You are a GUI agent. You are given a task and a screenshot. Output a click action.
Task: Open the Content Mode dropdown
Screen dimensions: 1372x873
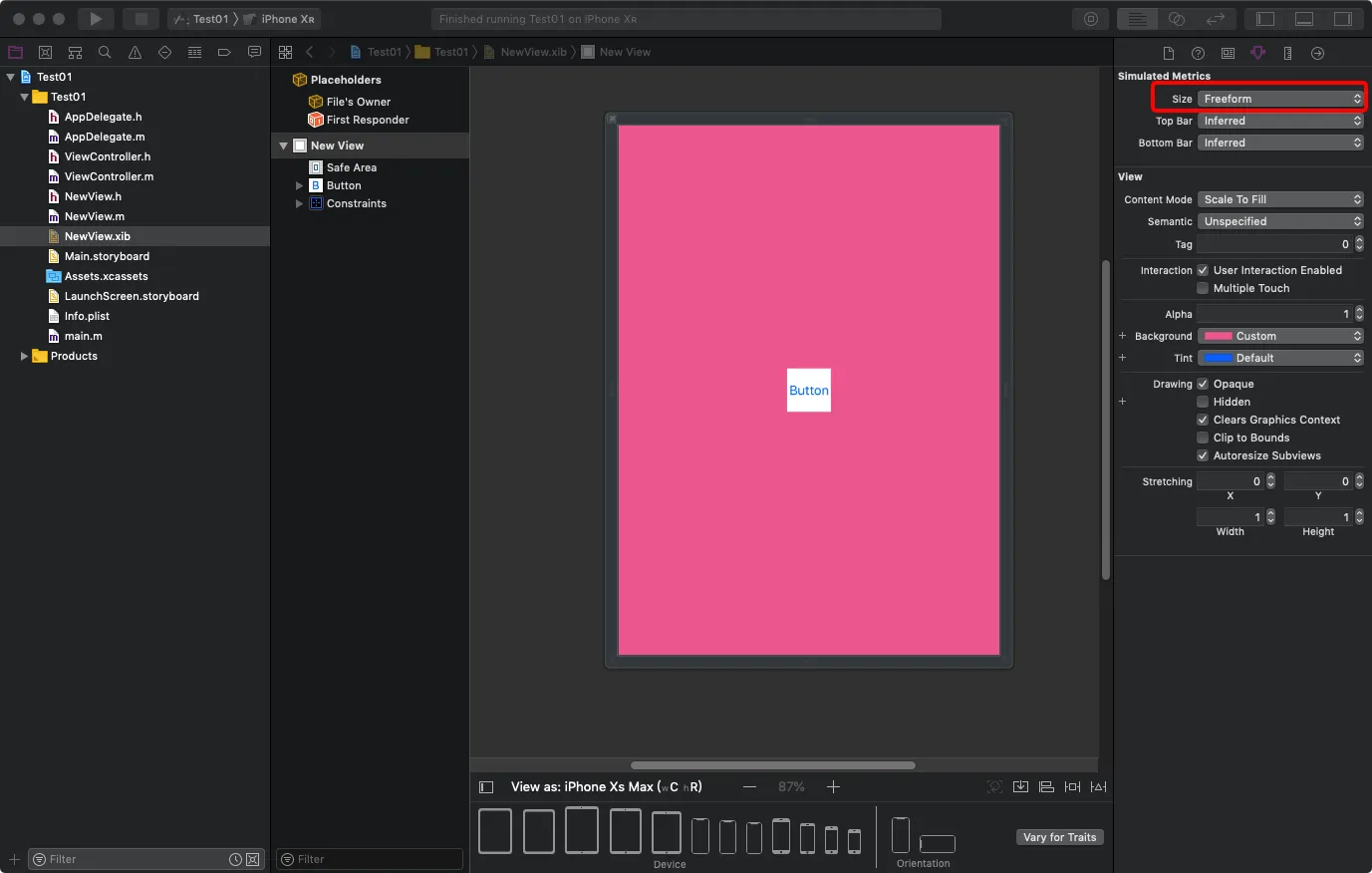[x=1280, y=199]
